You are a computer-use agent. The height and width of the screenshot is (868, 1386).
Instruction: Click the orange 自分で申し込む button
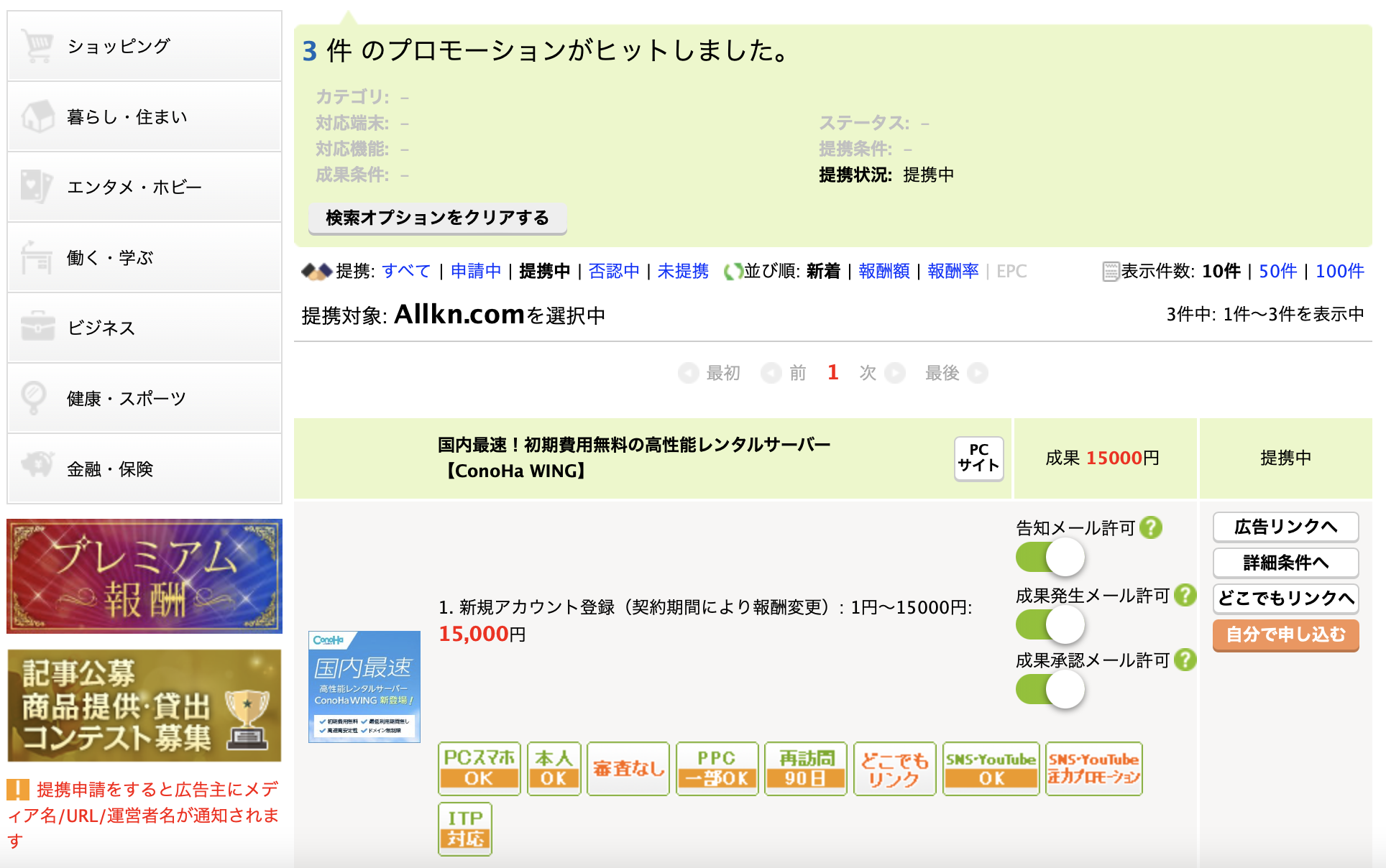coord(1285,634)
